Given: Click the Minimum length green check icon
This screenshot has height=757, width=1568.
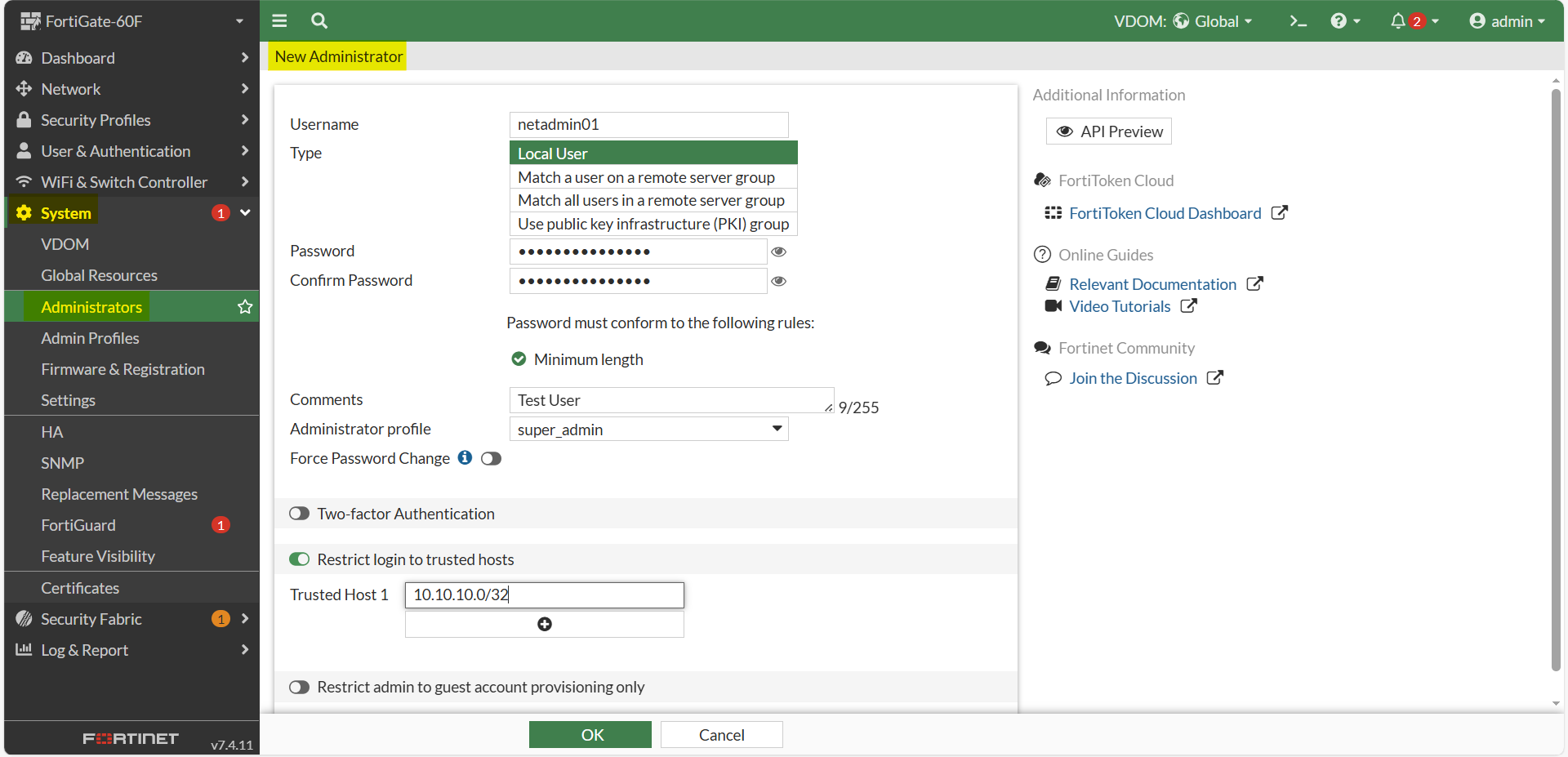Looking at the screenshot, I should click(519, 359).
